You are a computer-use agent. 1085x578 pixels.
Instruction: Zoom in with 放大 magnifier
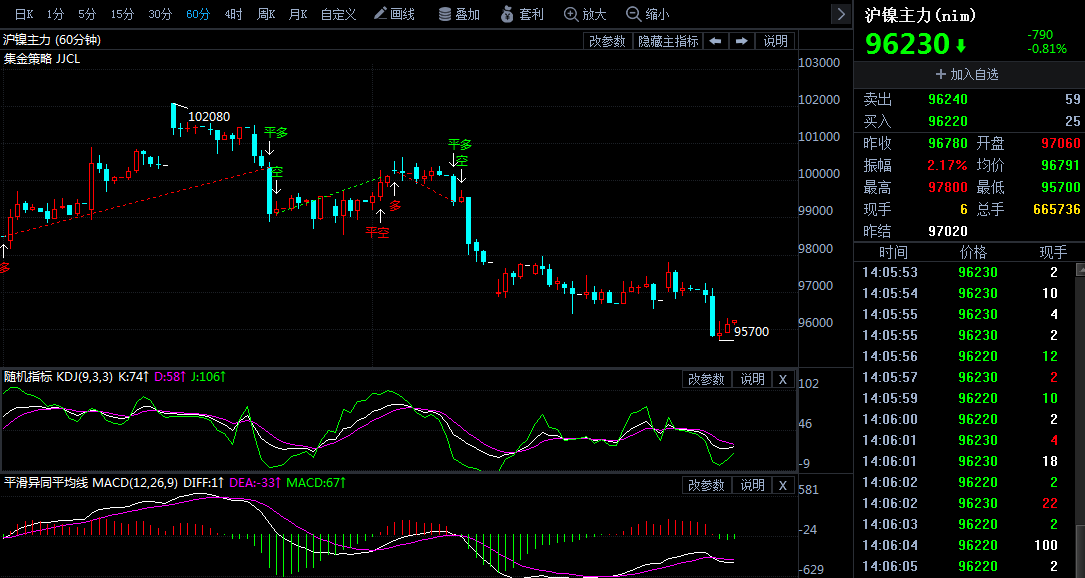(x=585, y=14)
